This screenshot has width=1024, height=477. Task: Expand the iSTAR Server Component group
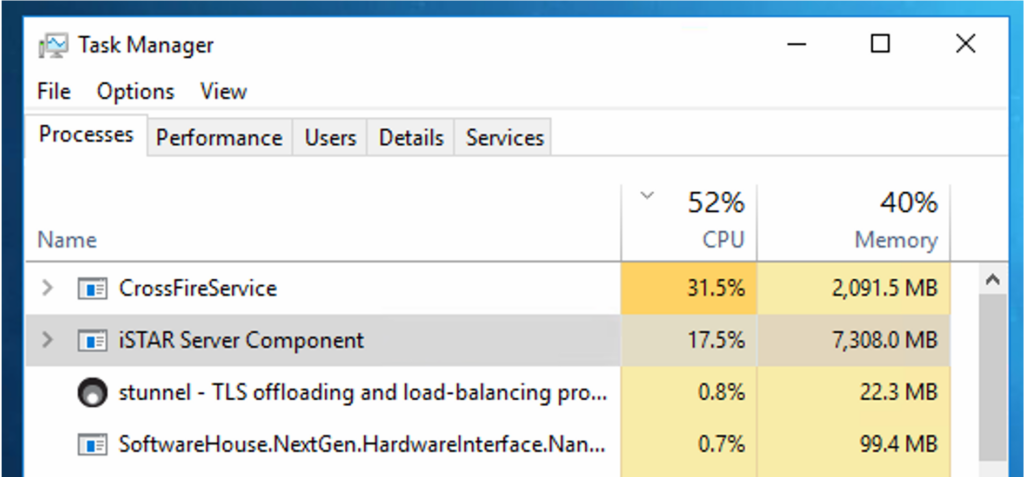coord(46,341)
